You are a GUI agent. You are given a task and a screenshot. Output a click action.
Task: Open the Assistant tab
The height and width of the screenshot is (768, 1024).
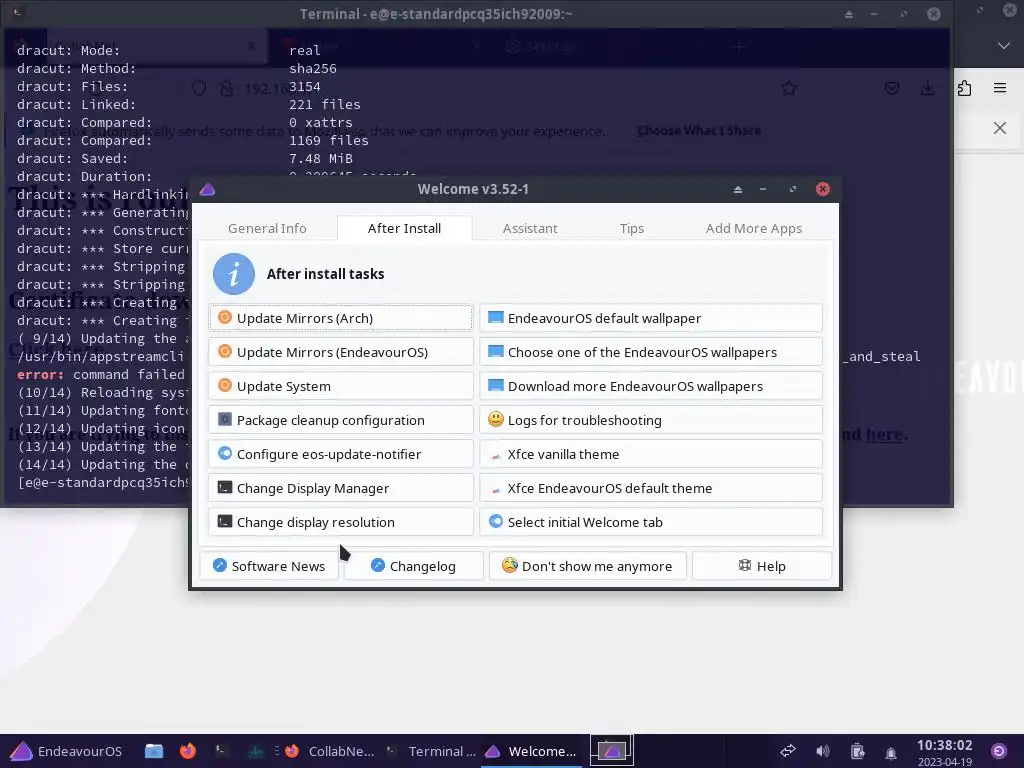pos(530,229)
